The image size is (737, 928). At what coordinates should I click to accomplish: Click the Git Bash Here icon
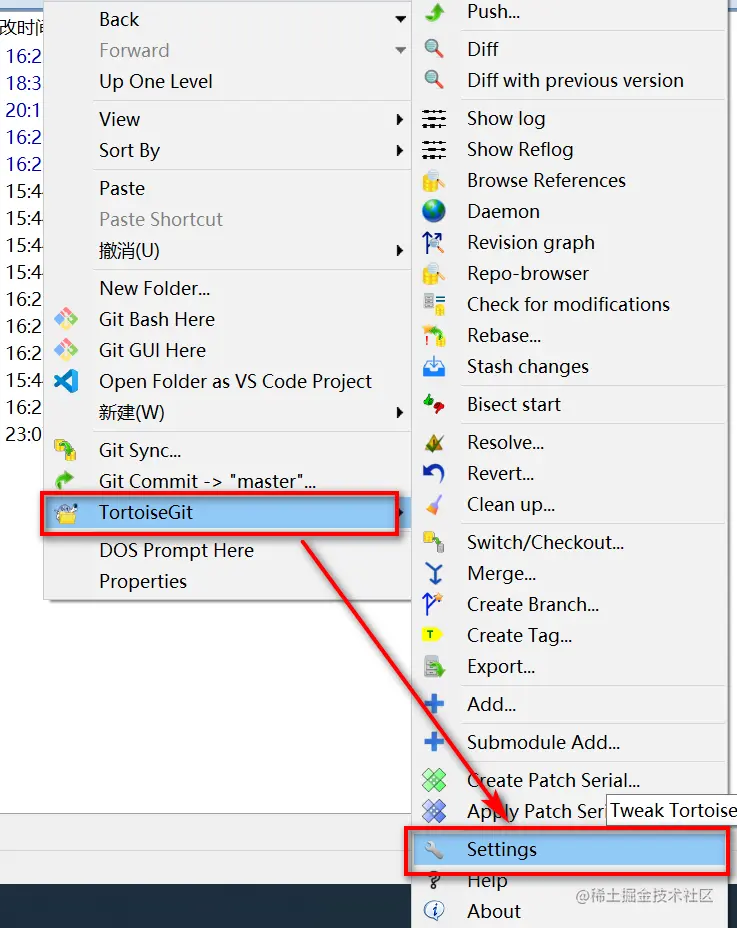[x=66, y=319]
